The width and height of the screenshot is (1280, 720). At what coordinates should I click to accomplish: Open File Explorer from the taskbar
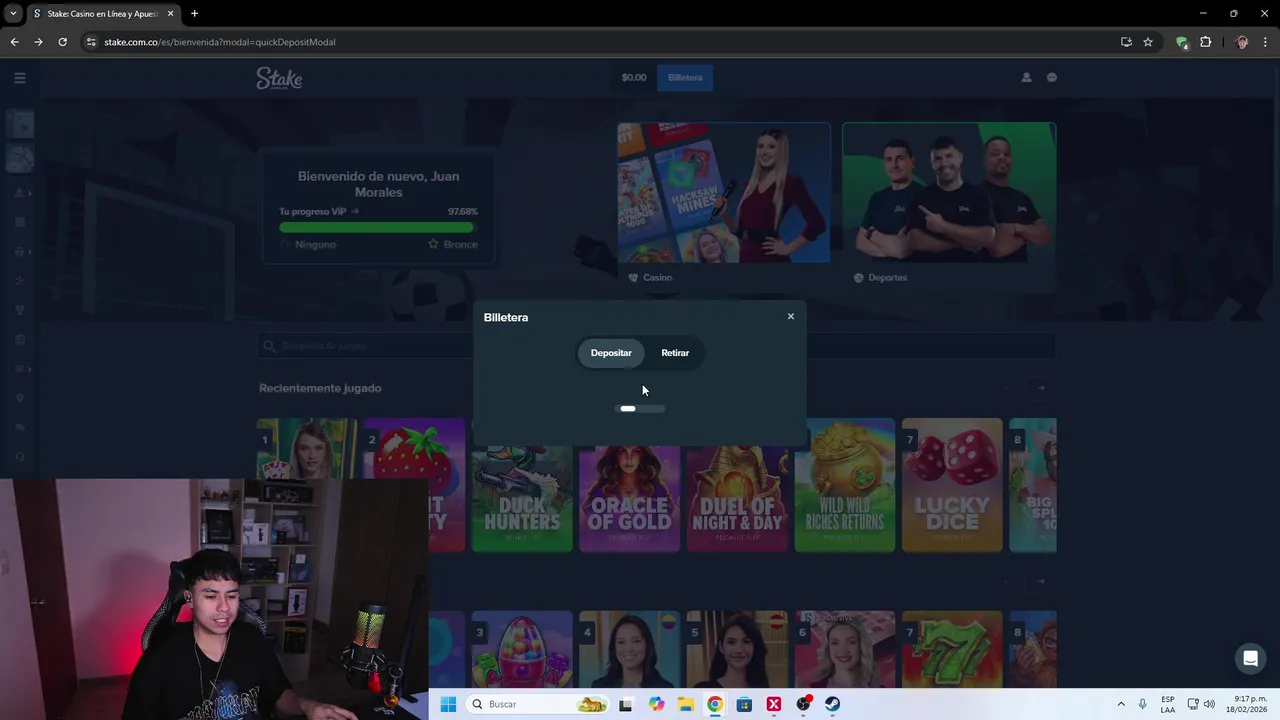pyautogui.click(x=686, y=704)
